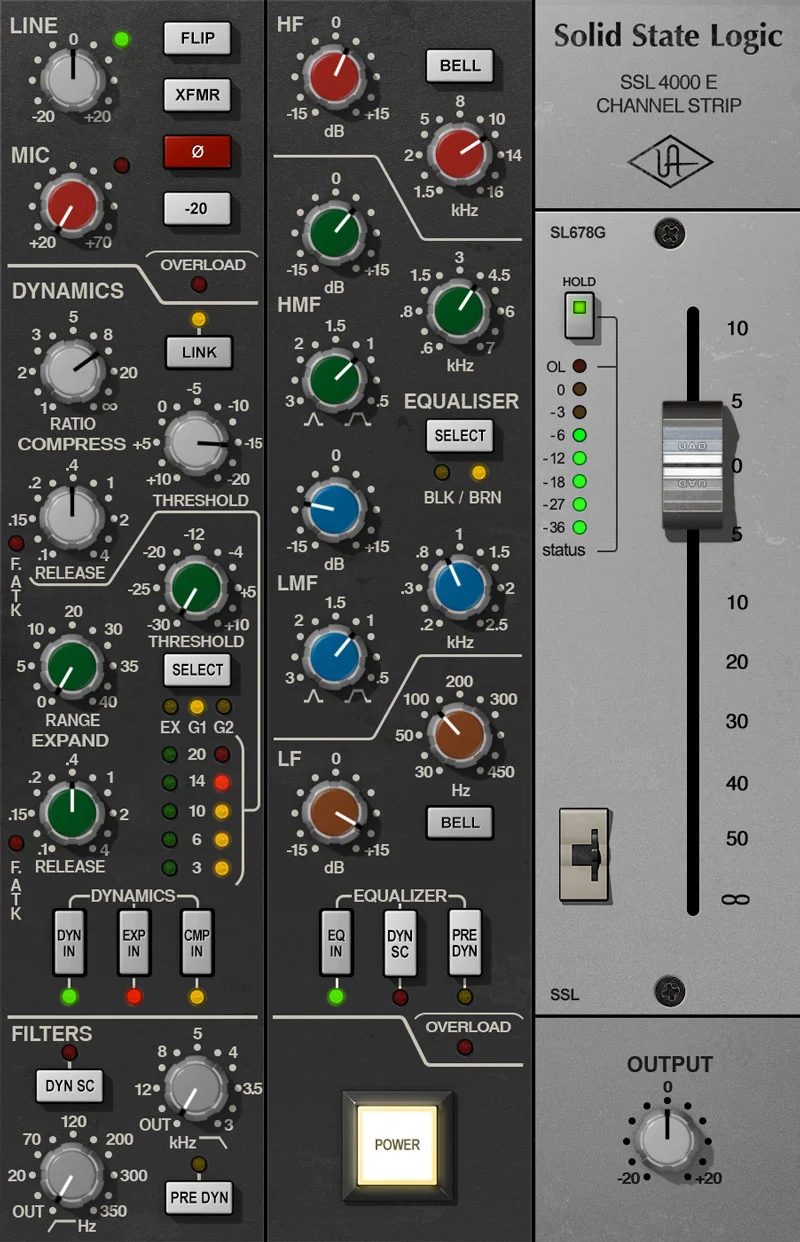Click the red MIC gain knob
The image size is (800, 1242).
pyautogui.click(x=72, y=205)
